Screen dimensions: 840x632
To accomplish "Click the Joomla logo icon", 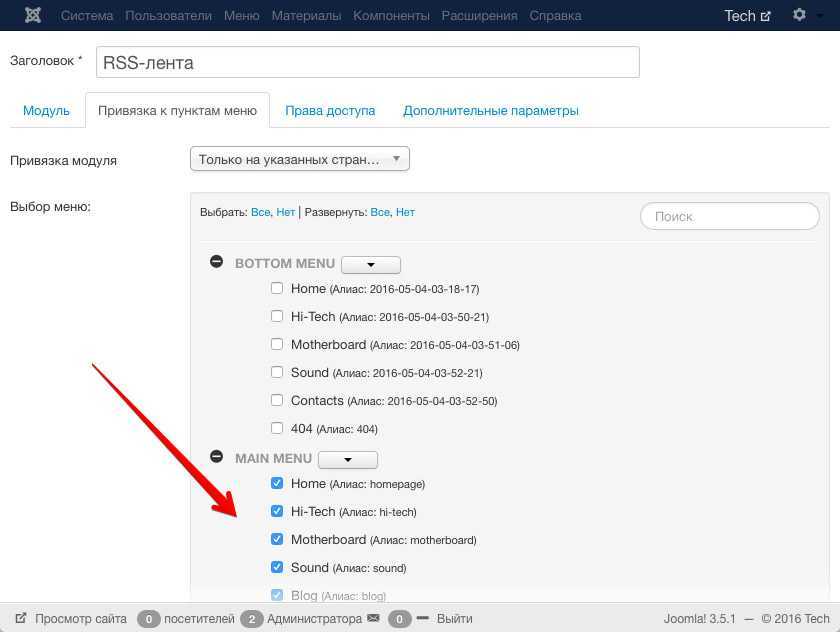I will 33,15.
